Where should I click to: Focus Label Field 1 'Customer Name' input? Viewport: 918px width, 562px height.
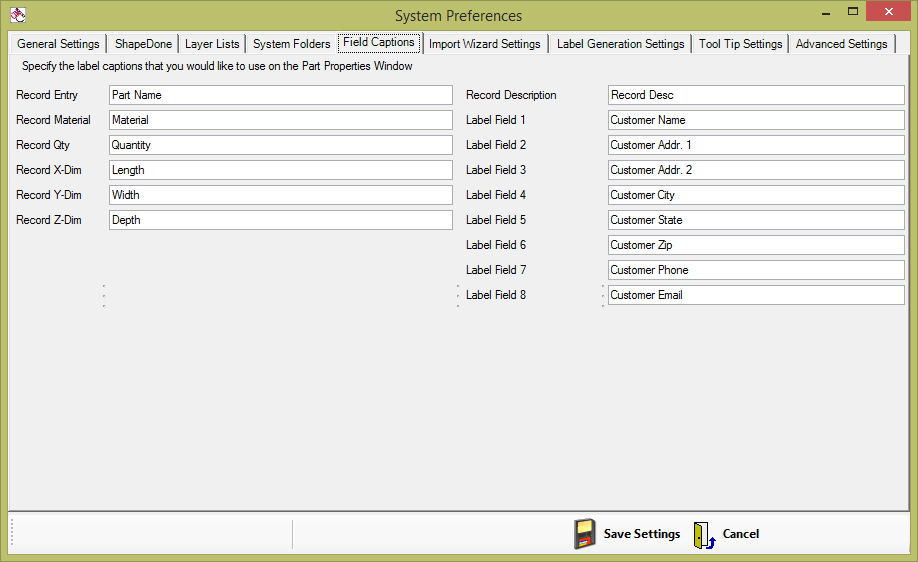click(x=756, y=120)
